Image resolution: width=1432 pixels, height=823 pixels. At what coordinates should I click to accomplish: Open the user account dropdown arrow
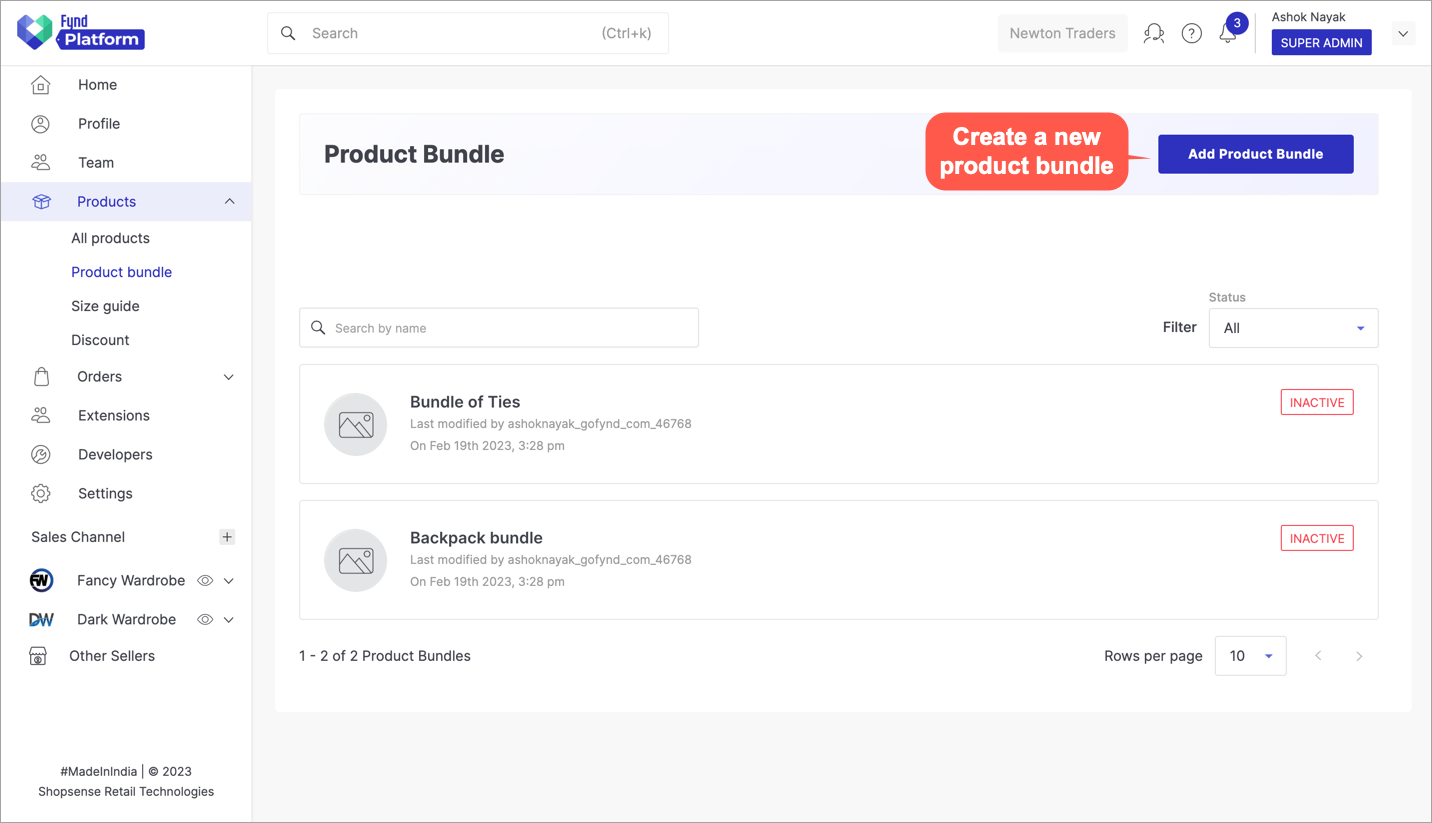tap(1403, 33)
